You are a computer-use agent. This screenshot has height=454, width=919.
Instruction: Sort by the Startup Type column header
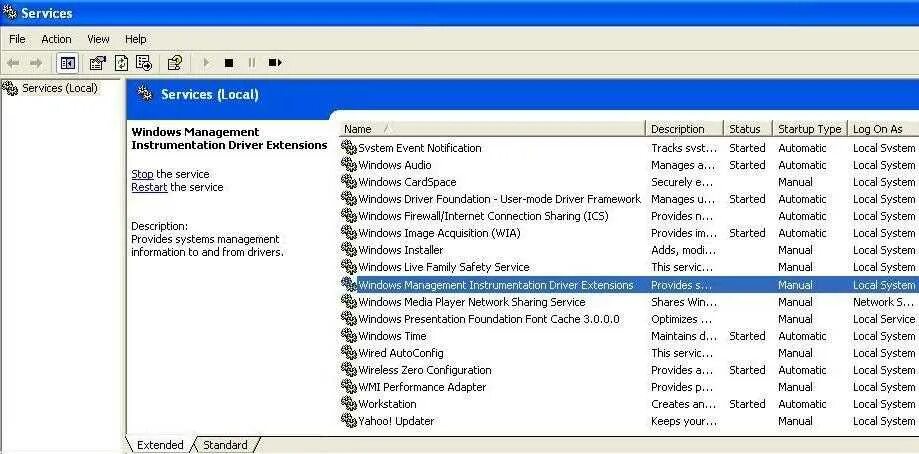click(x=810, y=129)
